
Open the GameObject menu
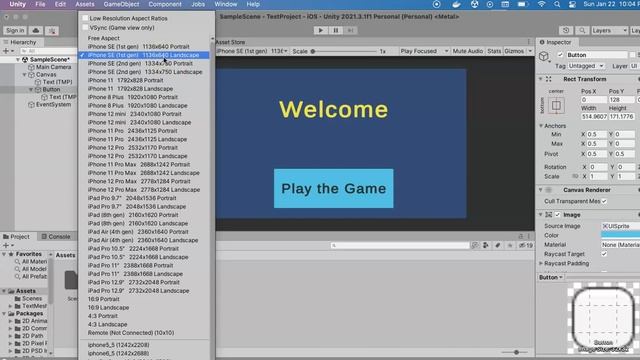pos(121,4)
